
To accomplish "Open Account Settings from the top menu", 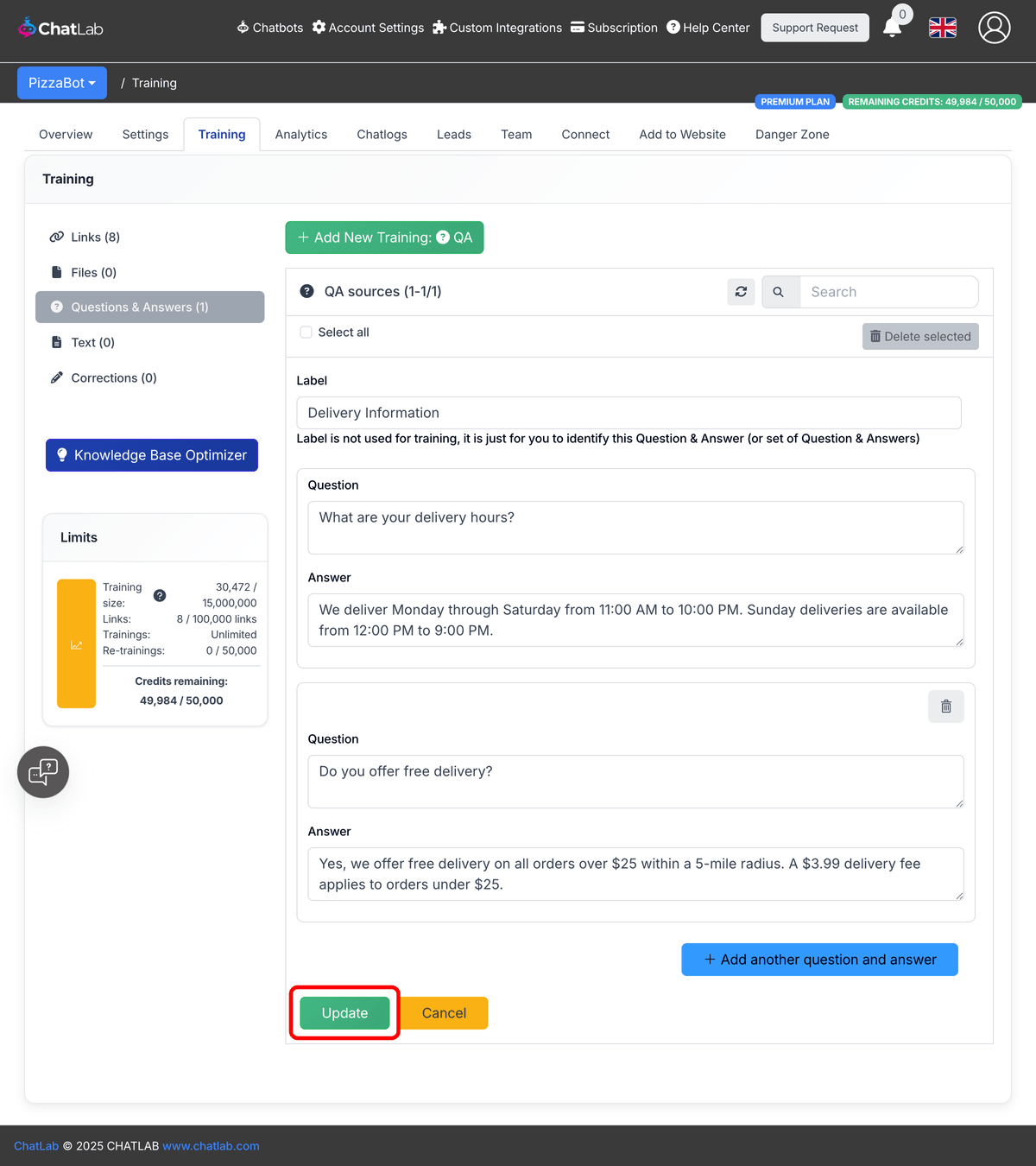I will pyautogui.click(x=368, y=28).
